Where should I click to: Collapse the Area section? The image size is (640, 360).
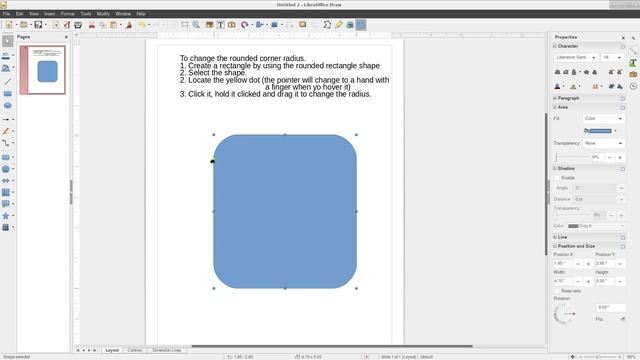pyautogui.click(x=555, y=107)
